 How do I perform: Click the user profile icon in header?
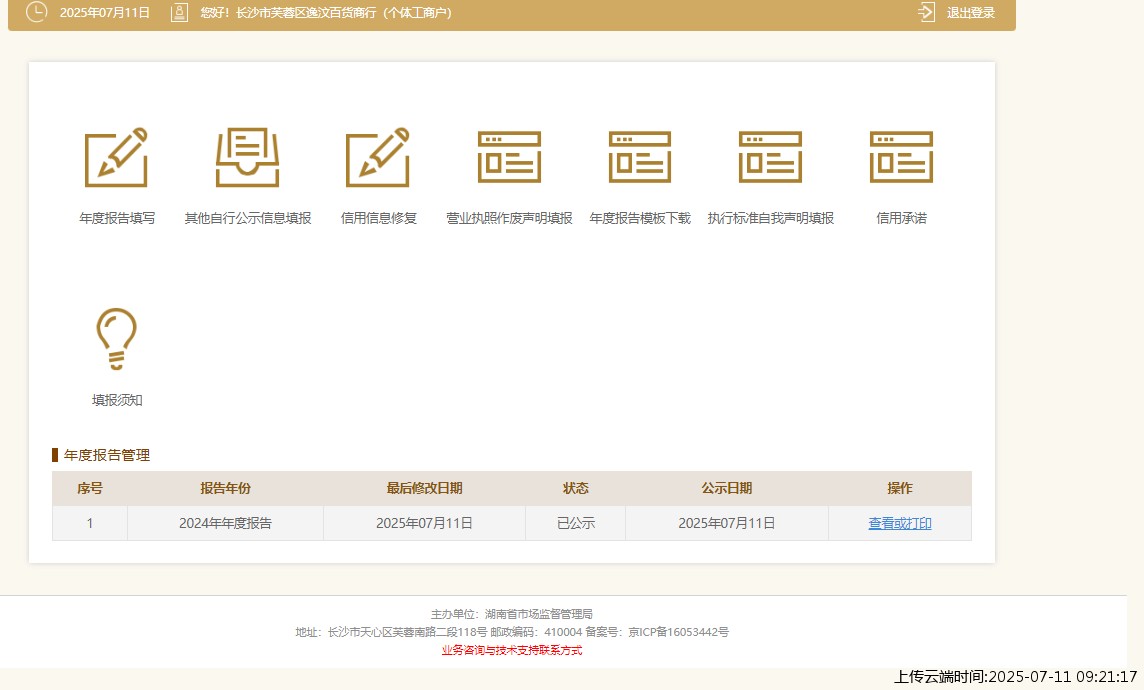click(179, 12)
